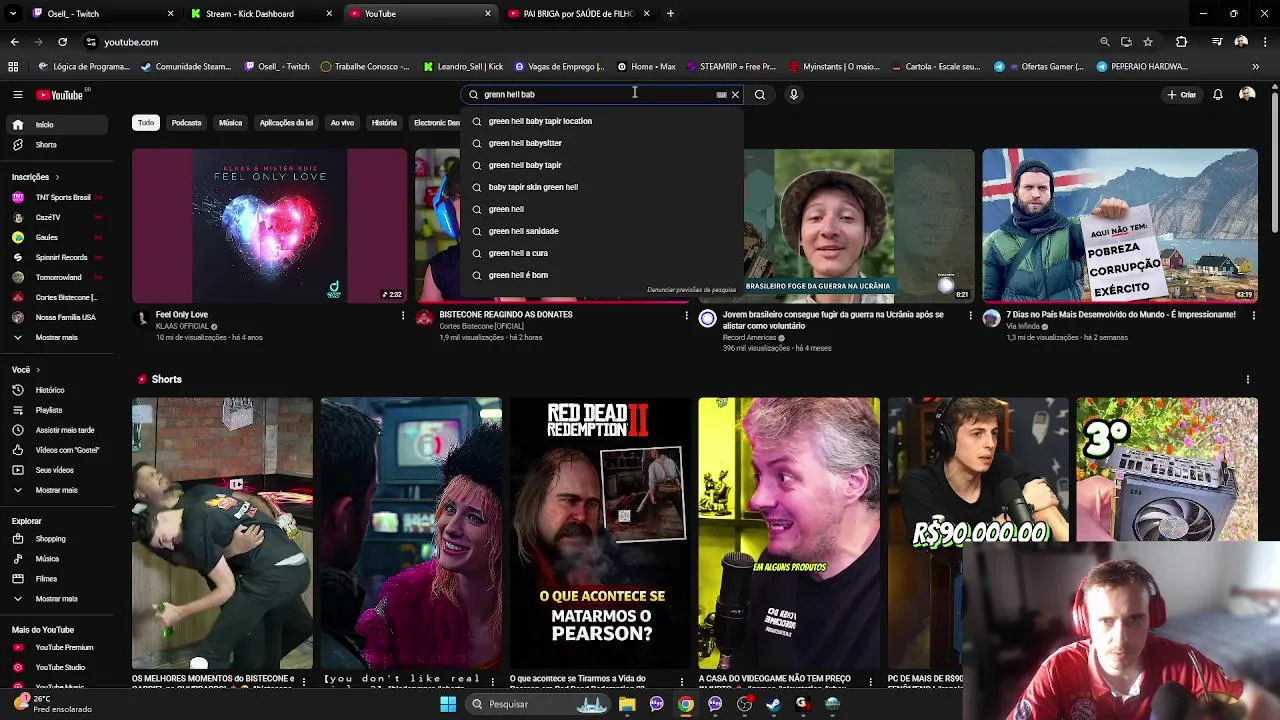Choose suggestion baby tapir skin green hell
Viewport: 1280px width, 720px height.
point(602,188)
